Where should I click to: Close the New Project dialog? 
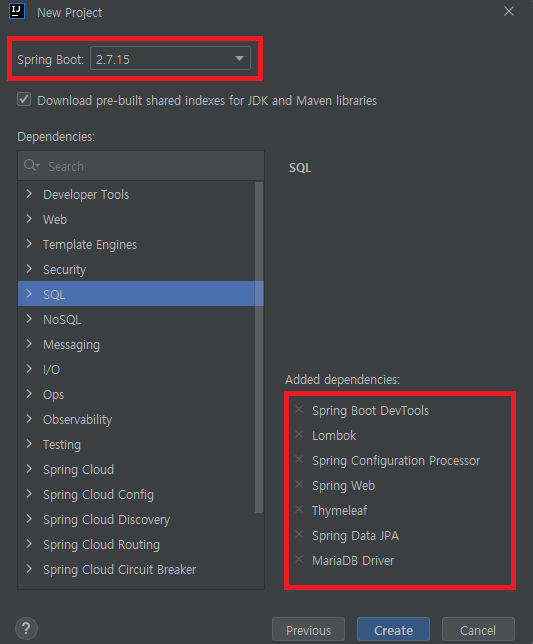509,11
